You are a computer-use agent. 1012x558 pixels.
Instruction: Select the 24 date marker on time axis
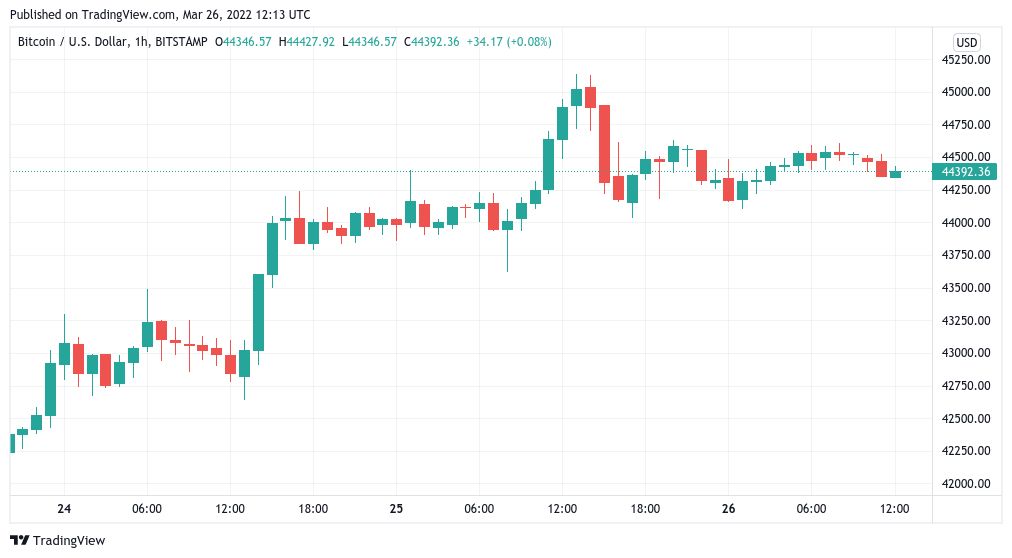tap(64, 509)
